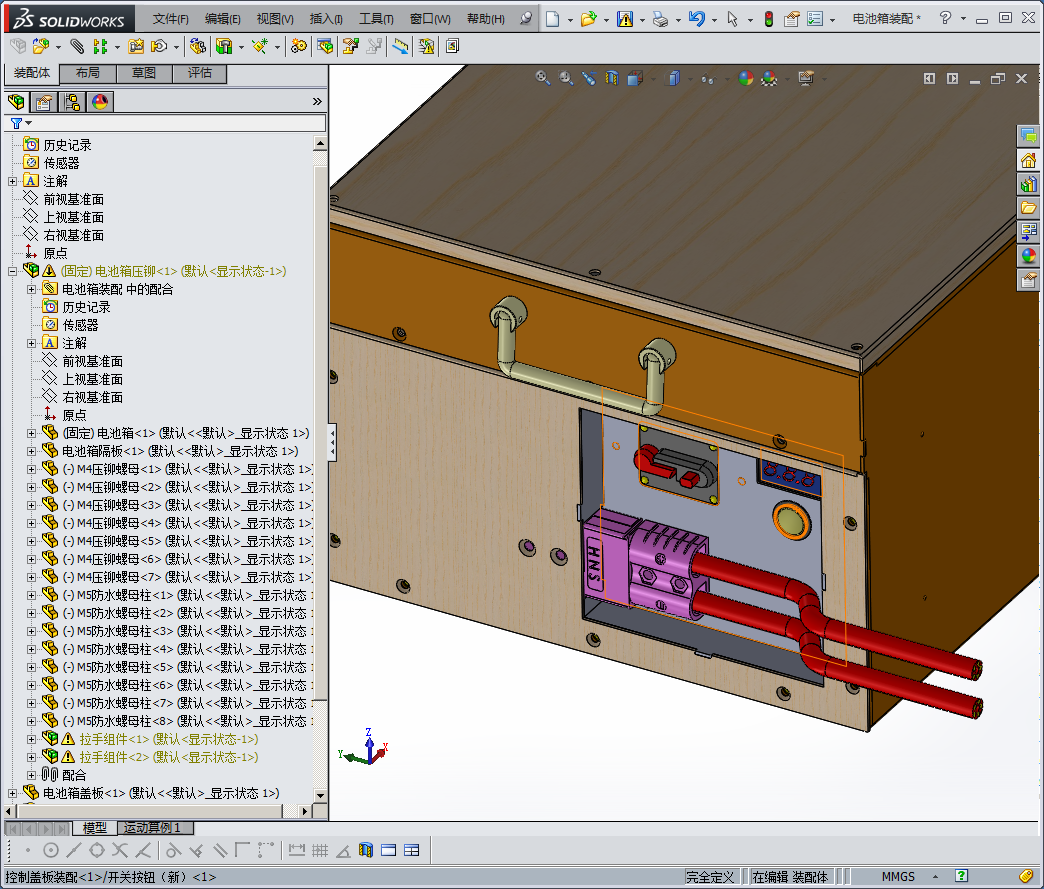Image resolution: width=1044 pixels, height=889 pixels.
Task: Toggle the single viewport layout icon
Action: pos(389,850)
